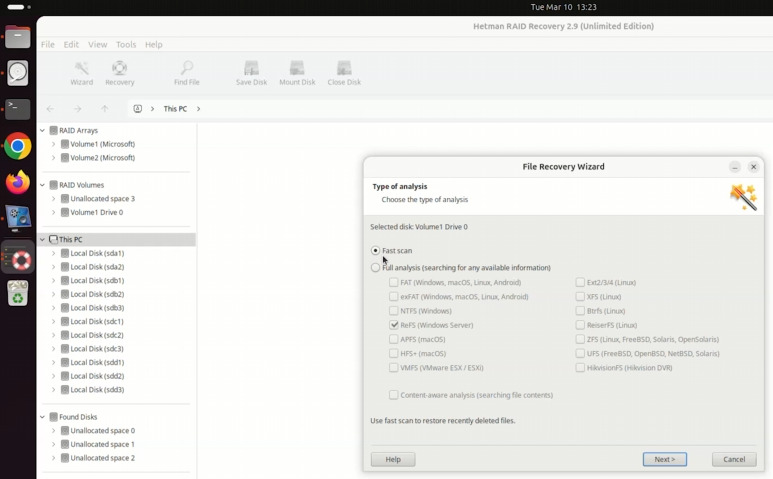Click the Help button in wizard
Image resolution: width=773 pixels, height=479 pixels.
[x=393, y=459]
